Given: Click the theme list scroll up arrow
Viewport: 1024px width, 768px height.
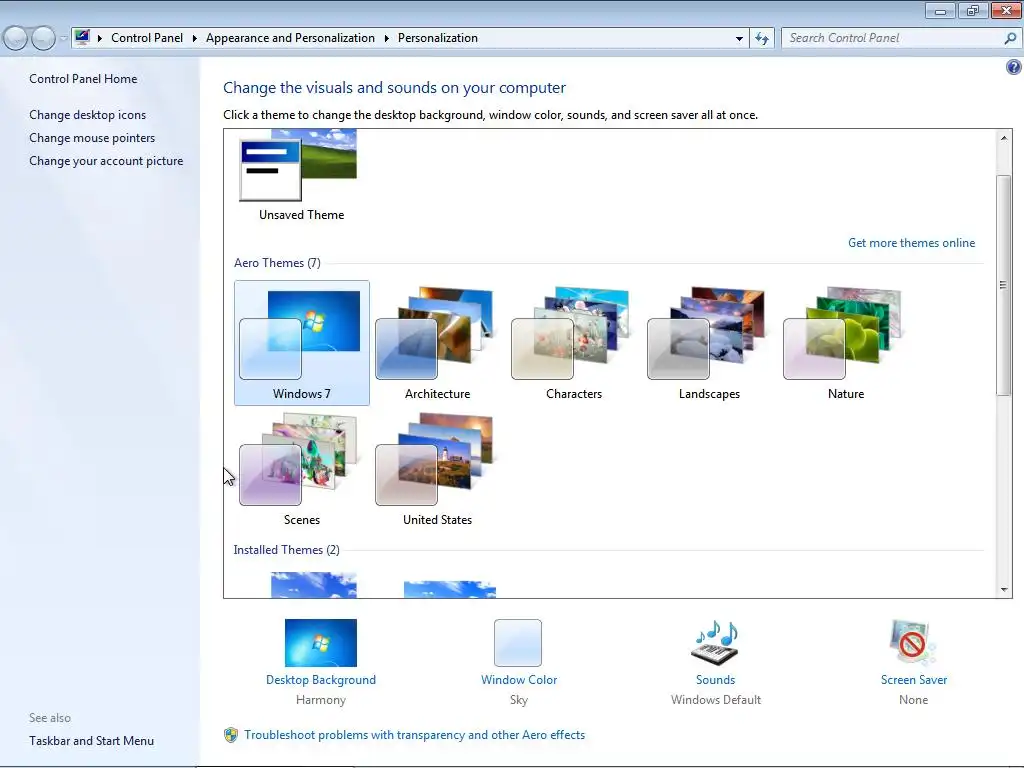Looking at the screenshot, I should pyautogui.click(x=1004, y=138).
